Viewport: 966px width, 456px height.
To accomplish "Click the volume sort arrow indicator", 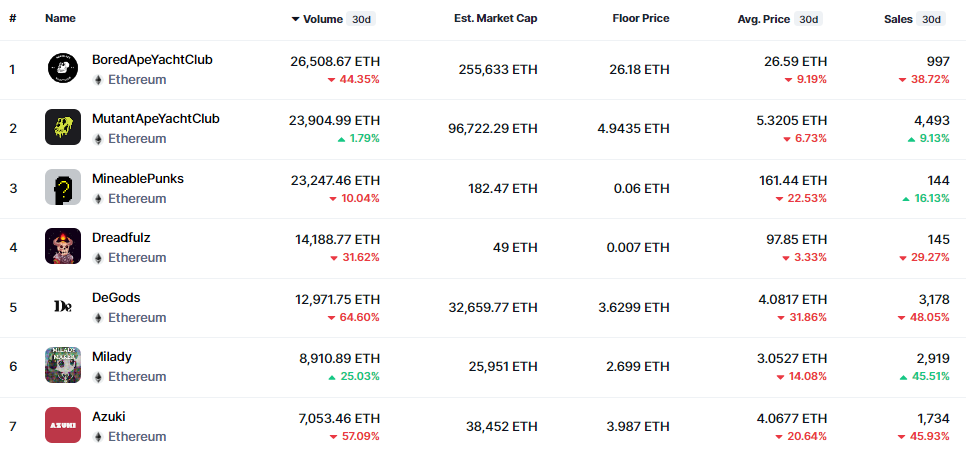I will coord(295,19).
